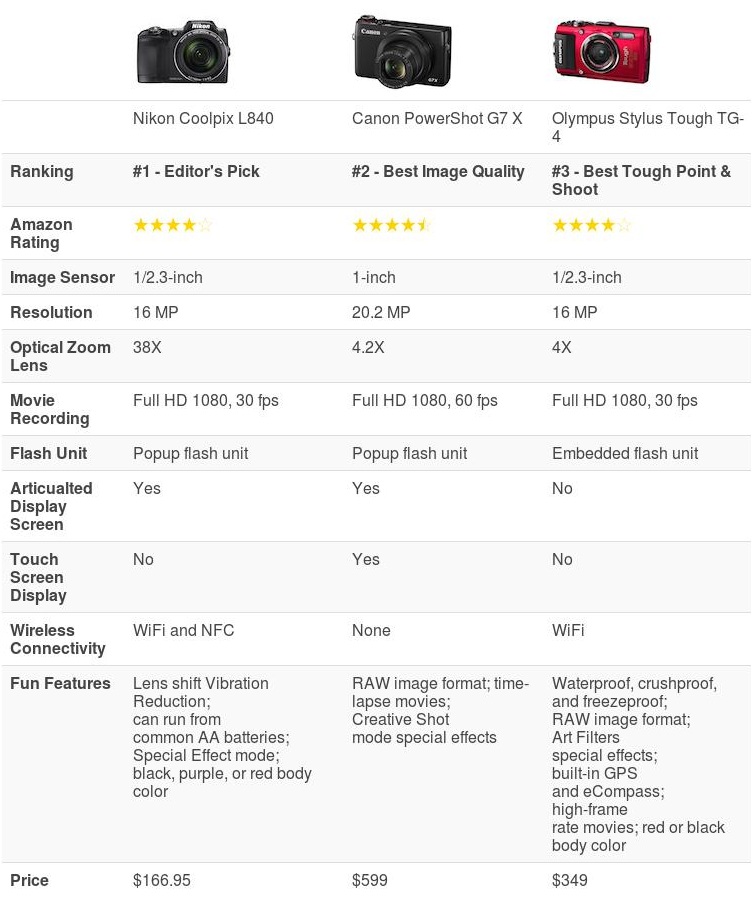Select the #3 - Best Tough Point & Shoot ranking

641,180
